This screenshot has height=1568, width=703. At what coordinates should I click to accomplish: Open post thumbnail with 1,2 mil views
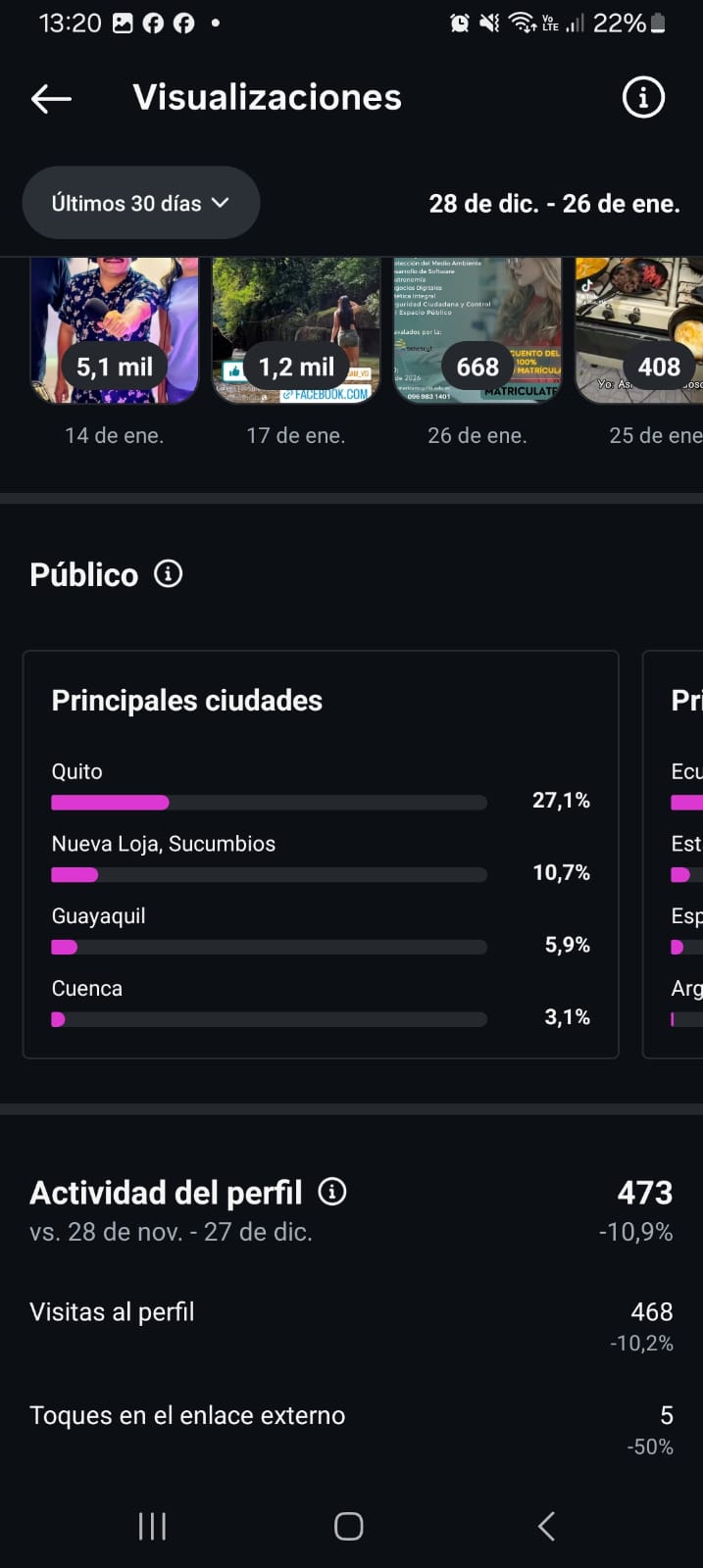tap(296, 330)
